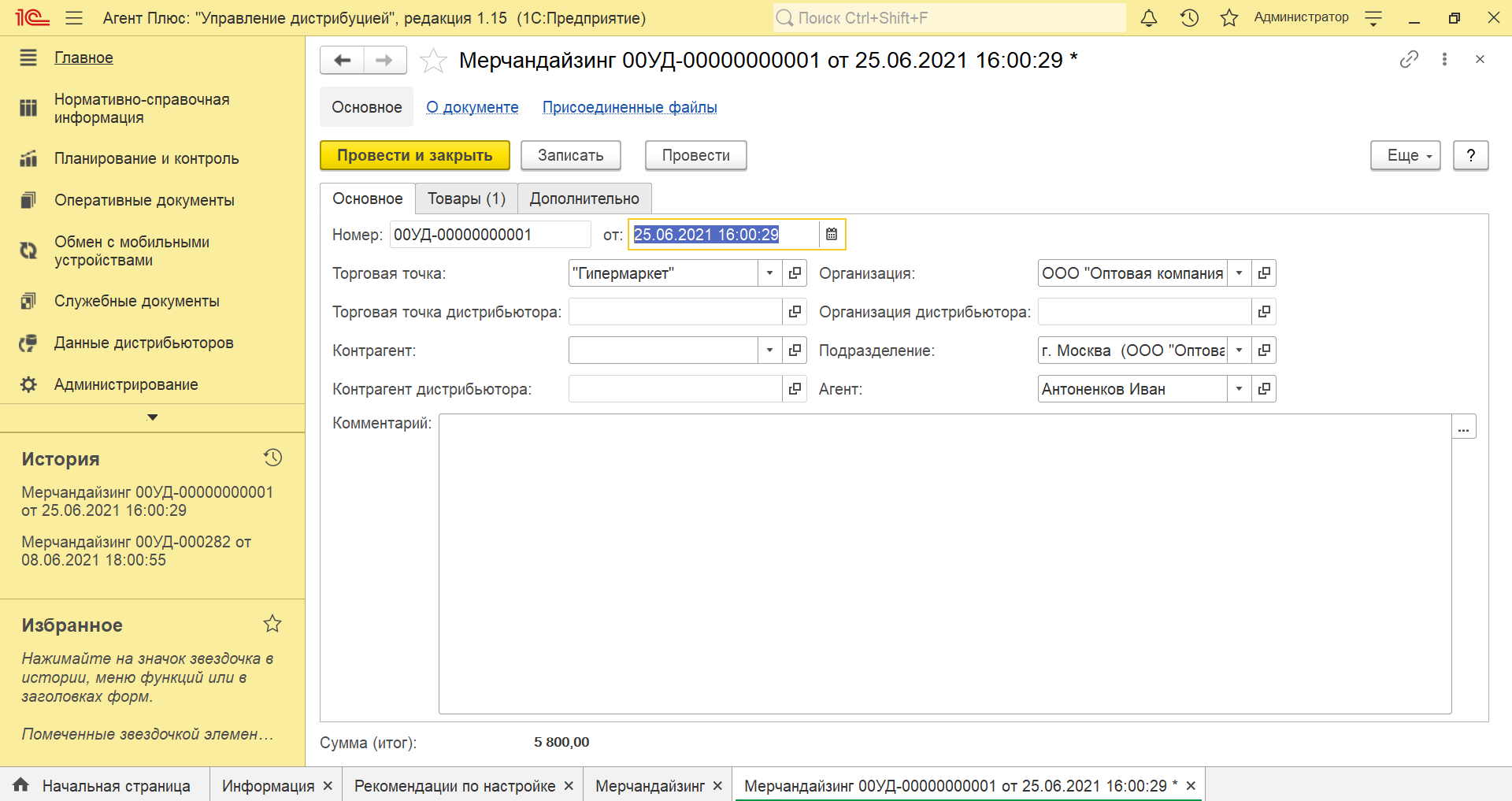Open Контрагент record with open icon
1512x801 pixels.
click(795, 350)
